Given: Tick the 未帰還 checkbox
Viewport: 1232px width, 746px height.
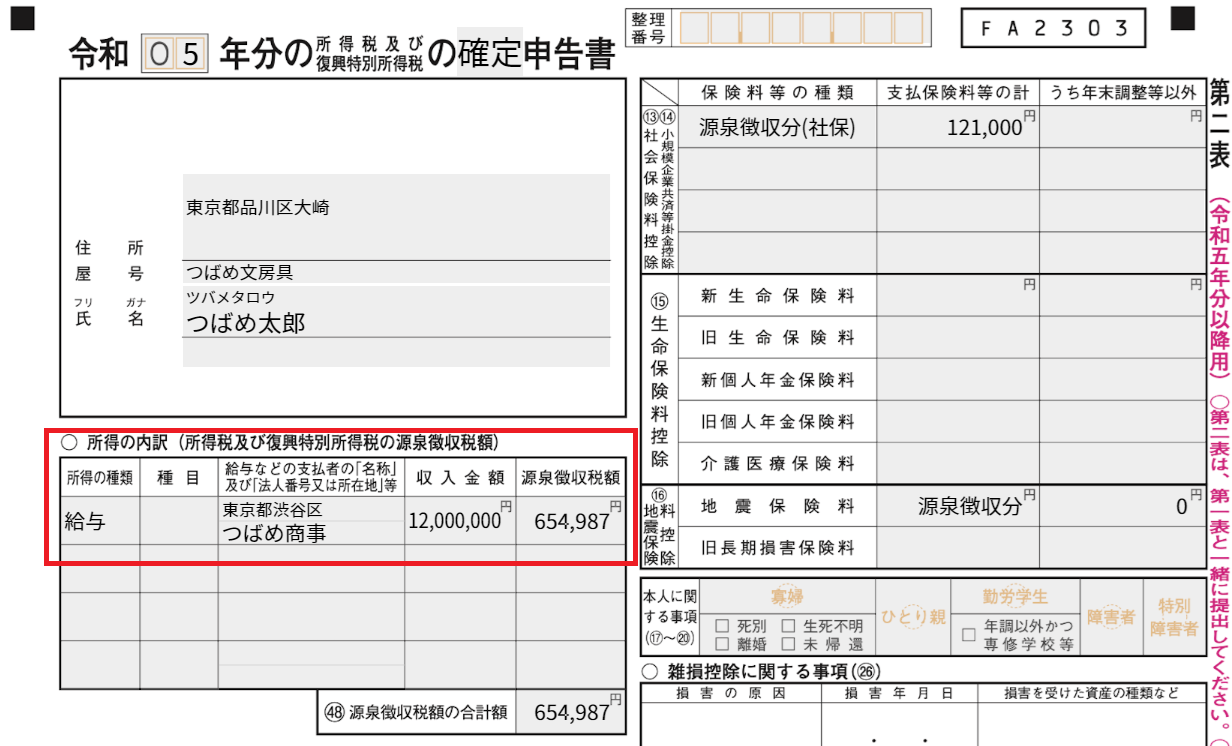Looking at the screenshot, I should pos(787,644).
